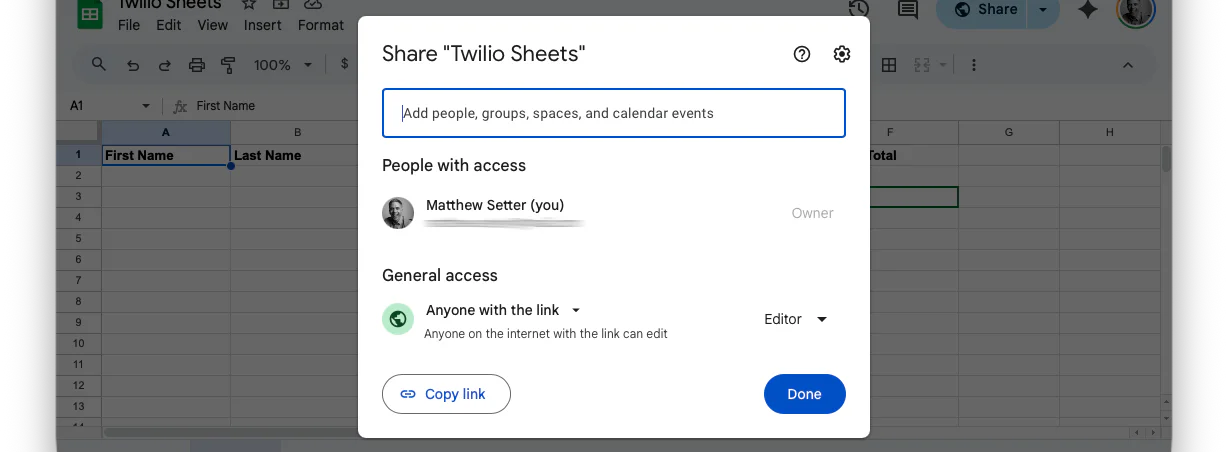The width and height of the screenshot is (1228, 452).
Task: Click the cloud document status icon
Action: click(312, 5)
